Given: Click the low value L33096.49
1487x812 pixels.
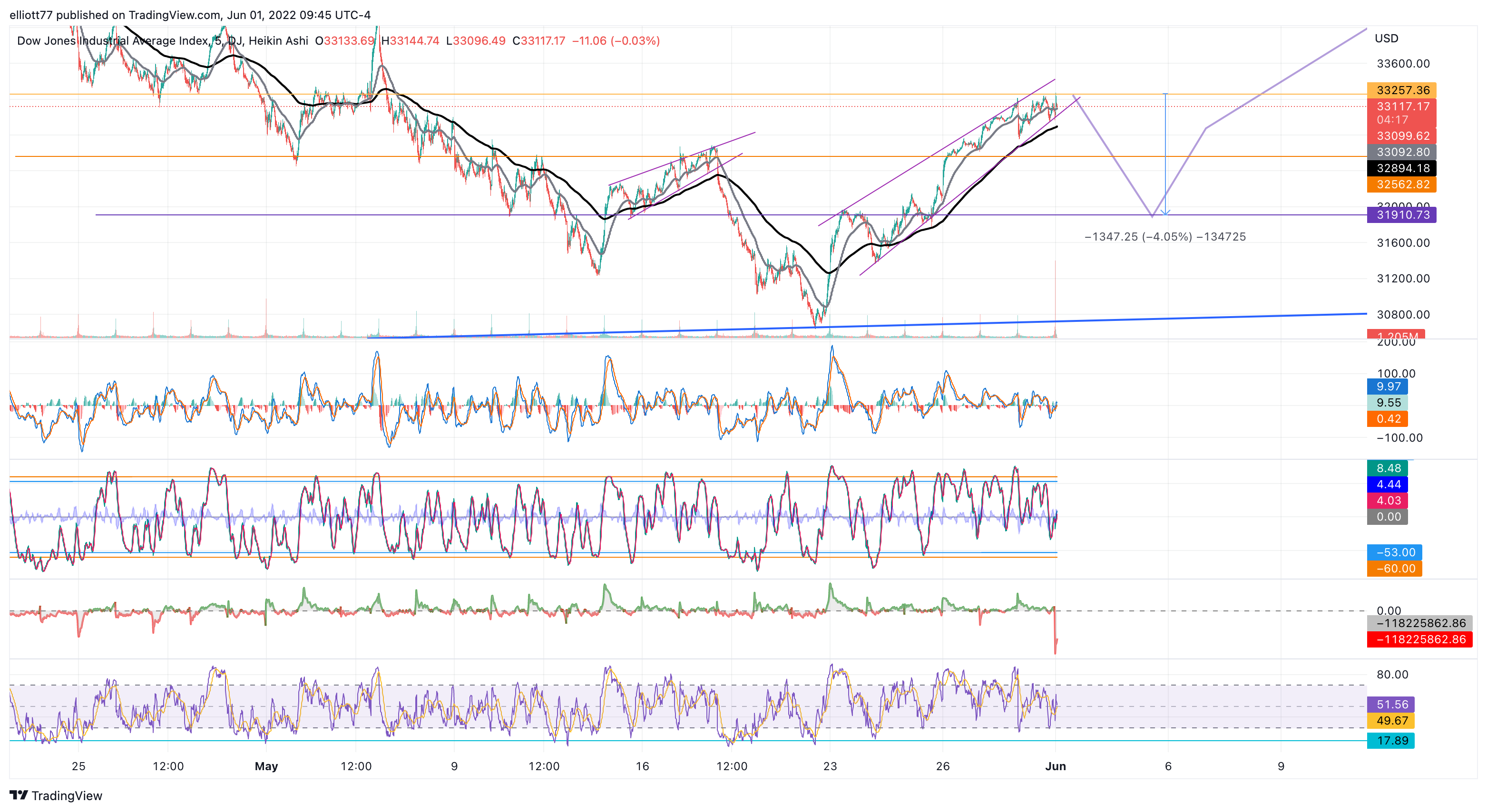Looking at the screenshot, I should tap(476, 40).
